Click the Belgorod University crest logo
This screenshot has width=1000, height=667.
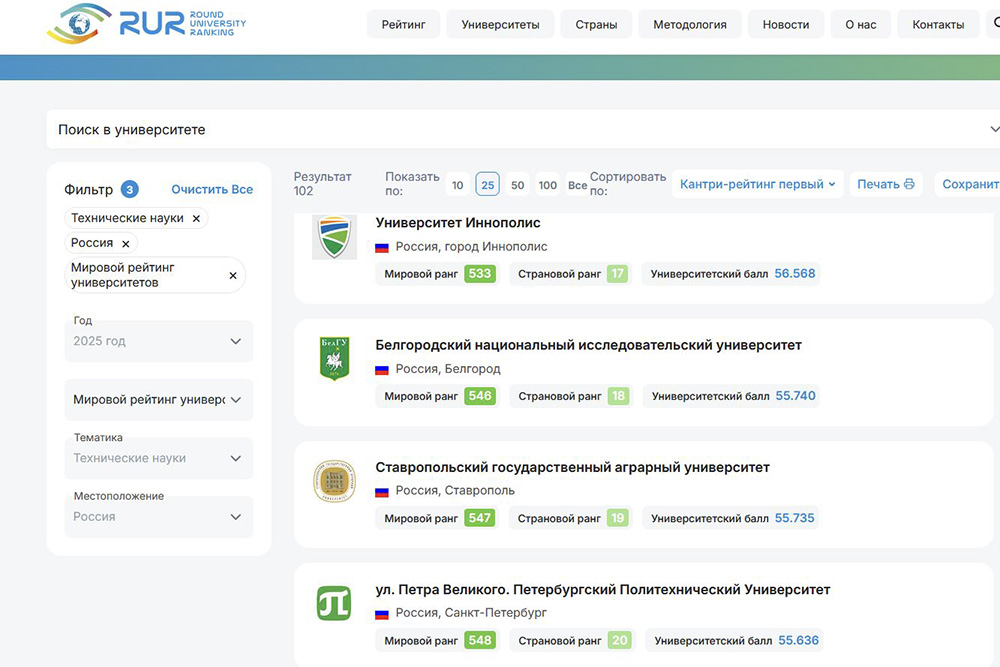334,360
